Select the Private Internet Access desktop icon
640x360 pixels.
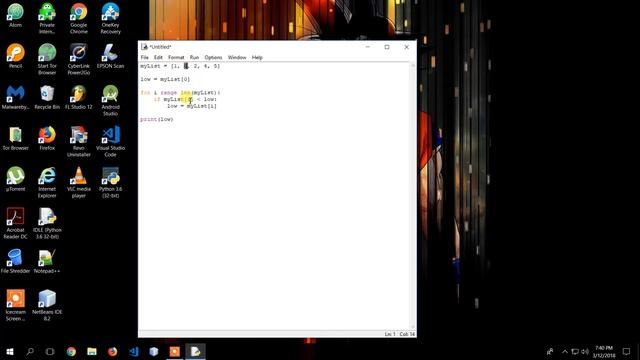point(47,18)
